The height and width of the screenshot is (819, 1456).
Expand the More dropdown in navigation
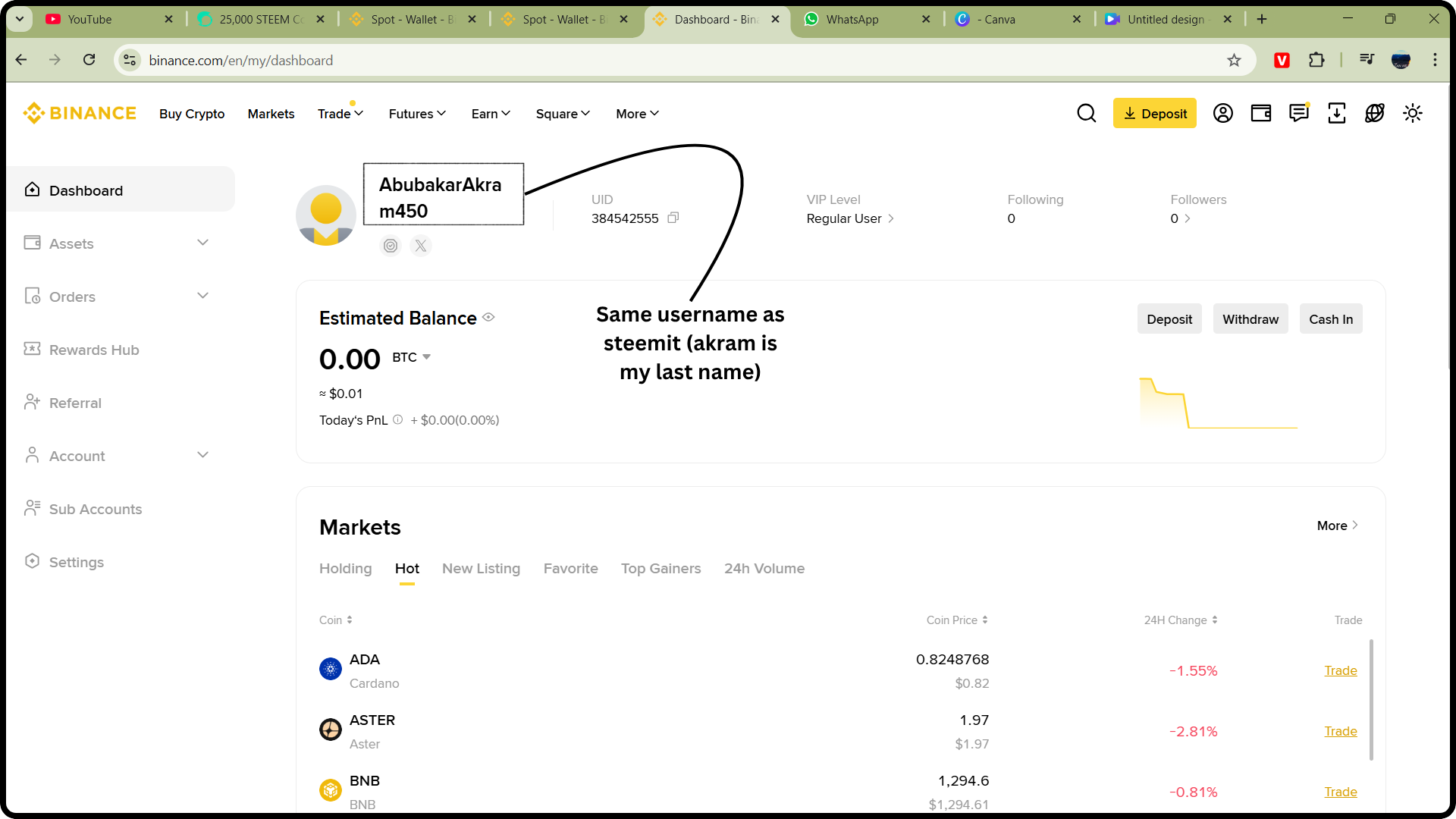(637, 114)
